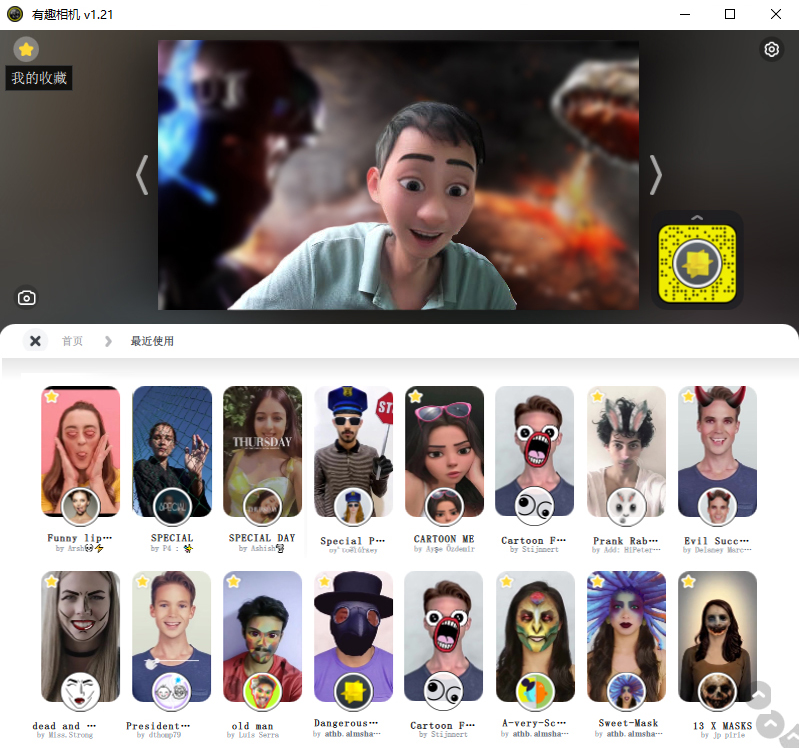Toggle favorite star on Sweet-Mask card
Screen dimensions: 799x748
pyautogui.click(x=597, y=581)
